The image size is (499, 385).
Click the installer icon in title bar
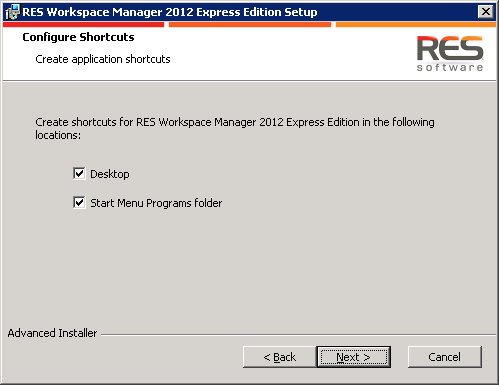pyautogui.click(x=13, y=12)
